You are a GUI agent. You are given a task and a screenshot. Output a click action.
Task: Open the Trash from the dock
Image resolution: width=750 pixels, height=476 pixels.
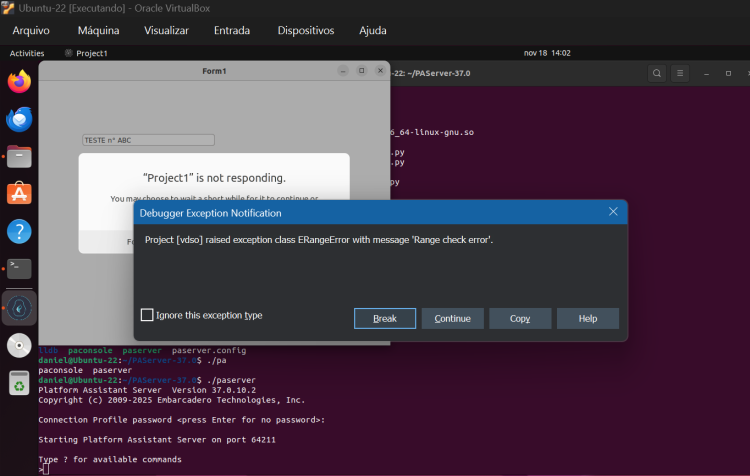click(19, 383)
